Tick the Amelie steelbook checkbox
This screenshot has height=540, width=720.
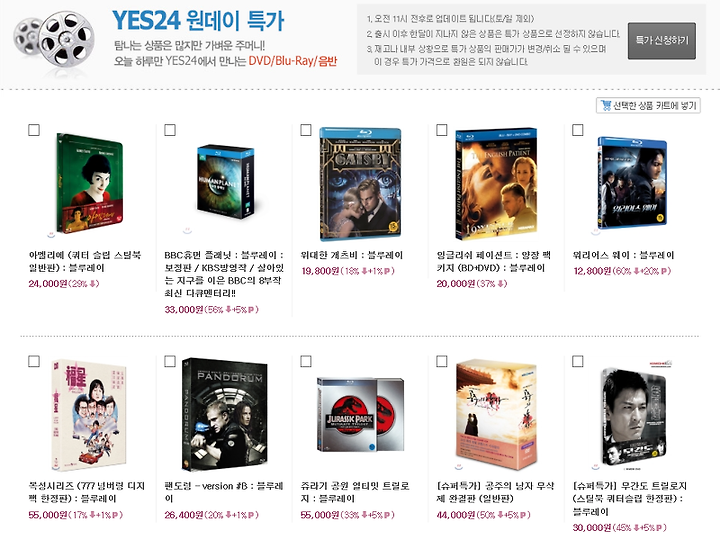34,130
